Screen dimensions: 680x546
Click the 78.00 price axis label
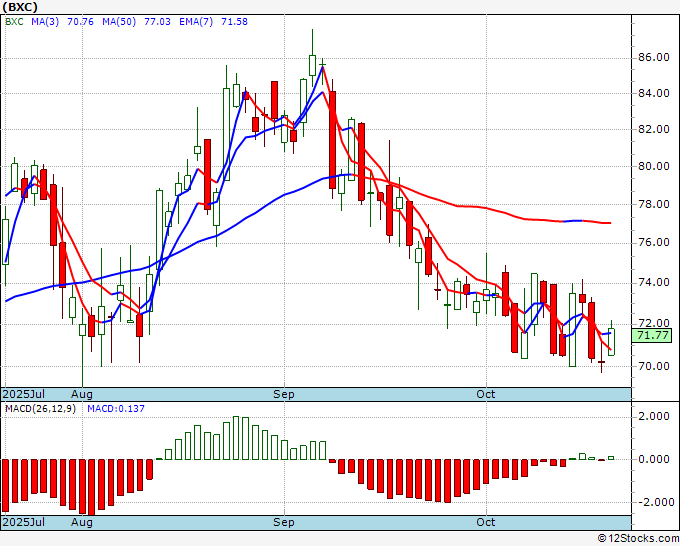653,204
